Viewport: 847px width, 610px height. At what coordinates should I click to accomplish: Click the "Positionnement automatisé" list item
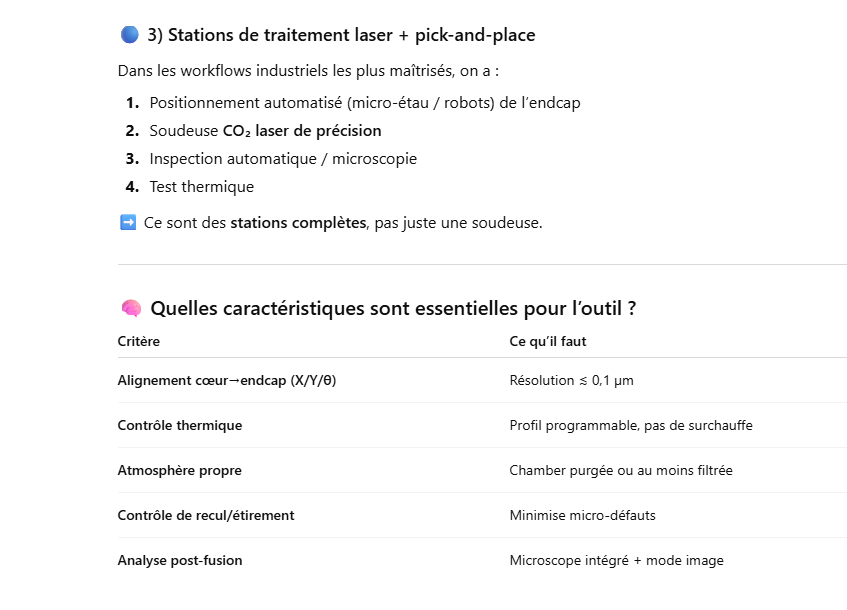[x=364, y=103]
